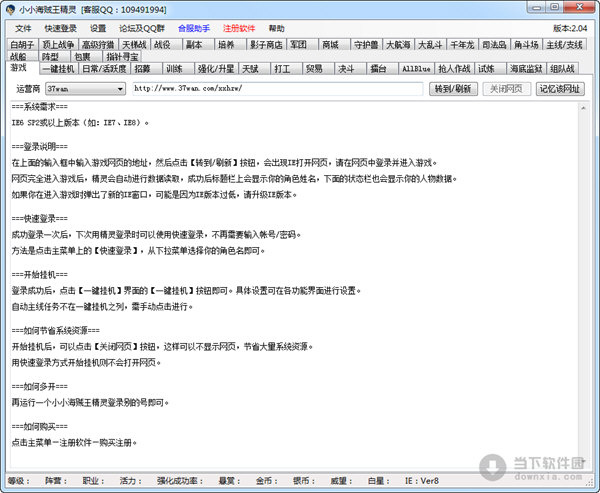
Task: Switch to the 天梯战 tab
Action: [134, 45]
